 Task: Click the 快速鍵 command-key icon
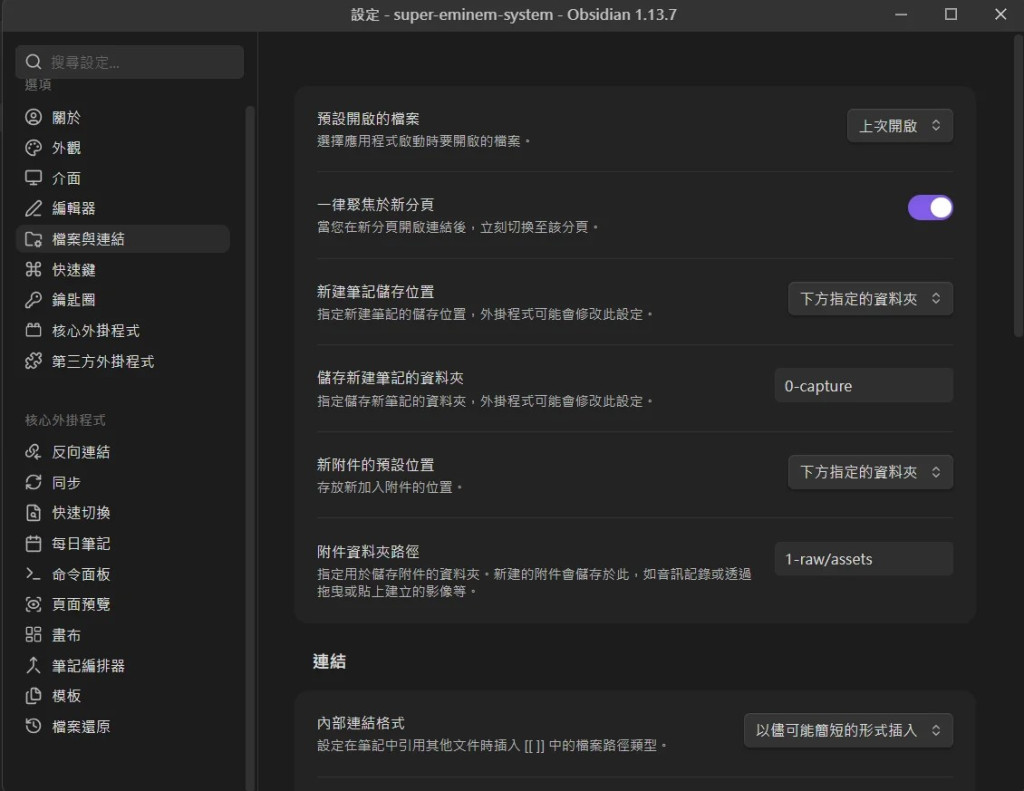(x=33, y=269)
